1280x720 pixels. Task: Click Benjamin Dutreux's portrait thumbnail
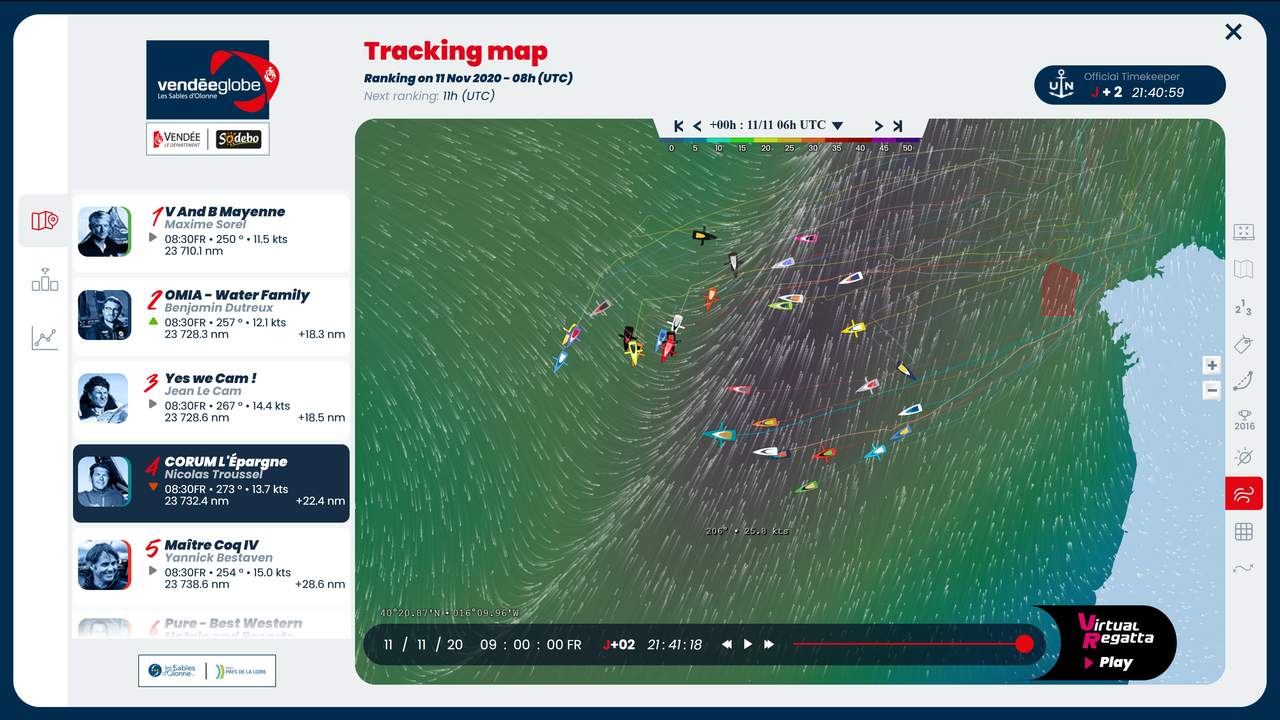(105, 315)
